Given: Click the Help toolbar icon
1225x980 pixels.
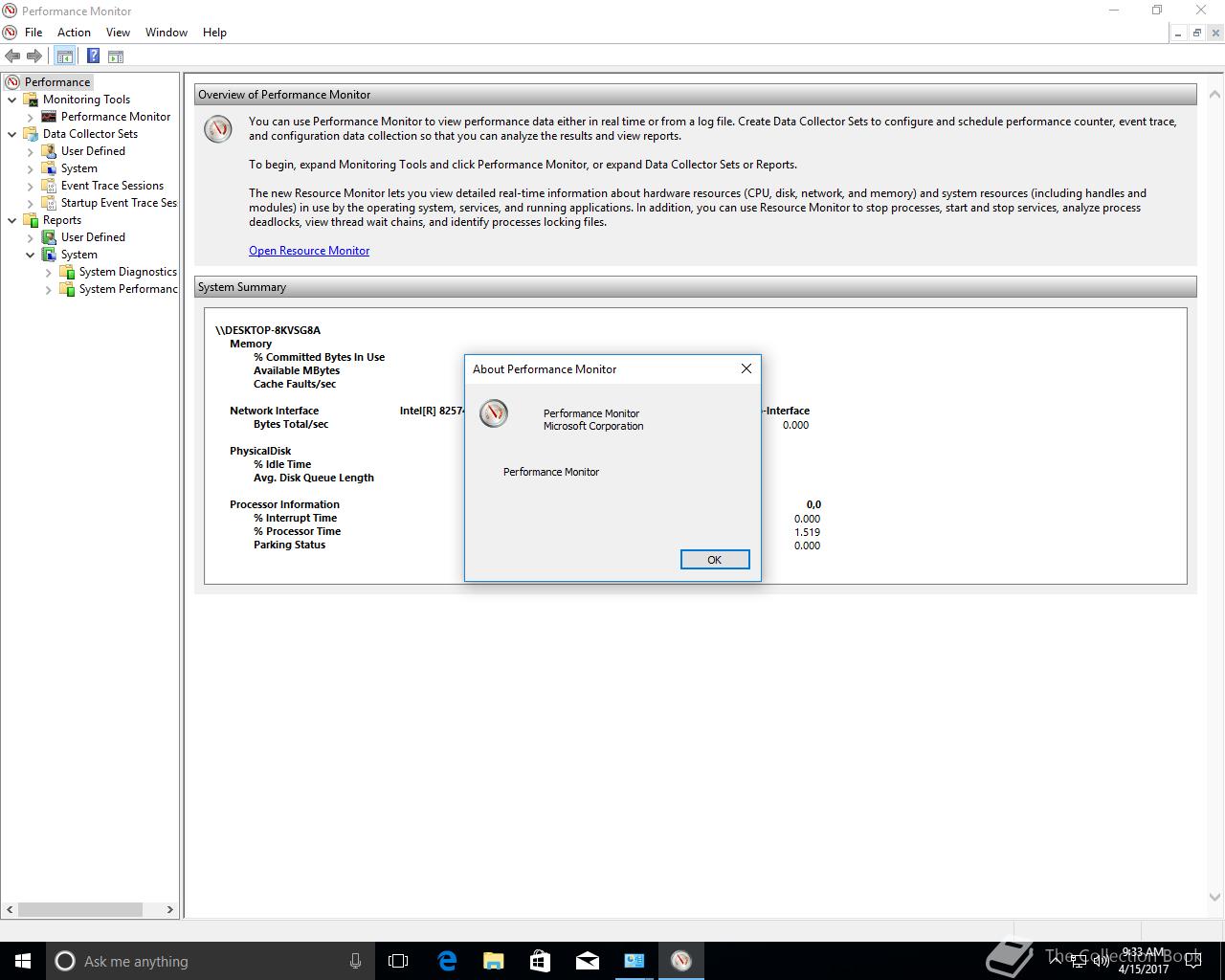Looking at the screenshot, I should click(93, 56).
